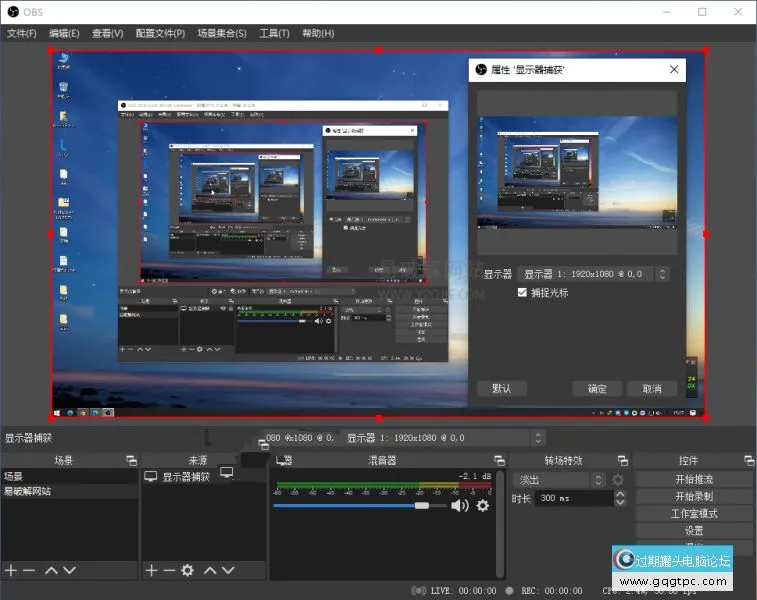Remove selected scene with minus icon
The width and height of the screenshot is (757, 600).
coord(29,570)
